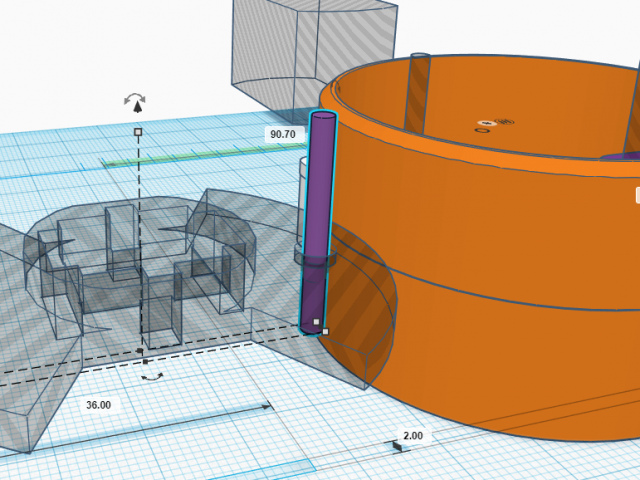Viewport: 640px width, 480px height.
Task: Click the white height handle atop dashed line
Action: point(138,132)
